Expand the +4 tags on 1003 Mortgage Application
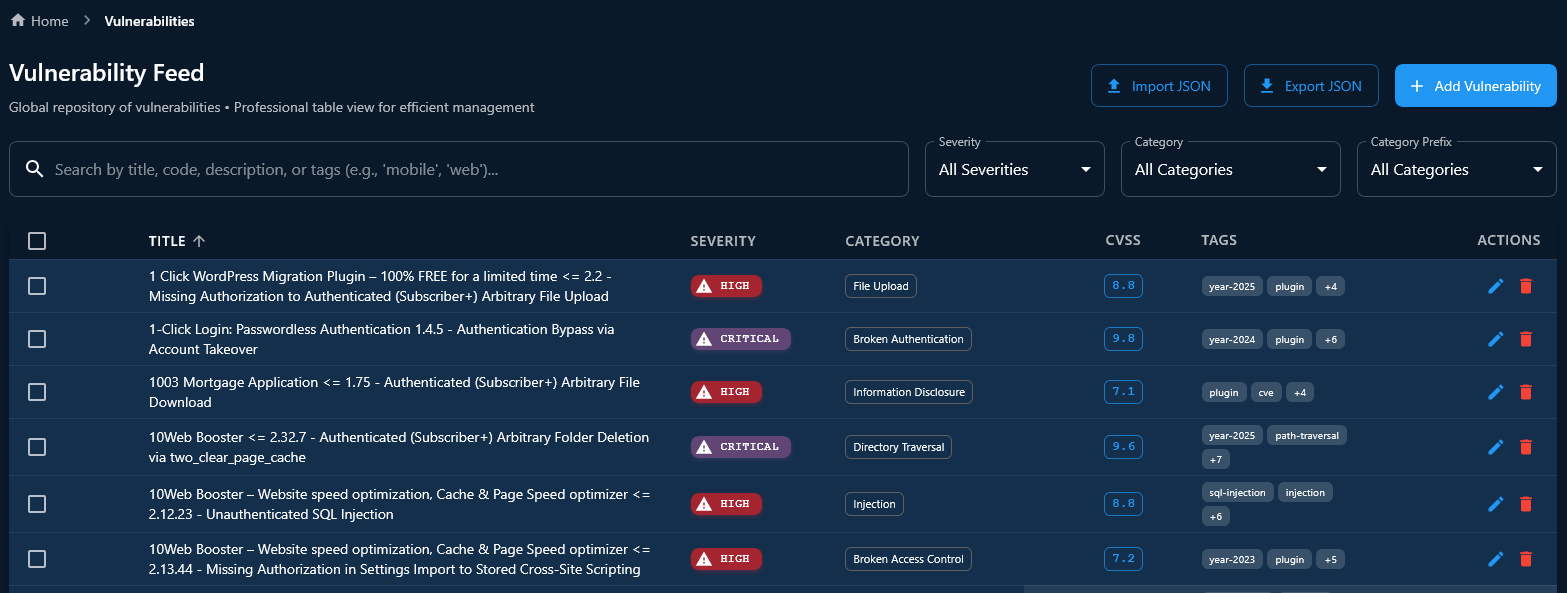This screenshot has height=593, width=1567. (x=1300, y=392)
